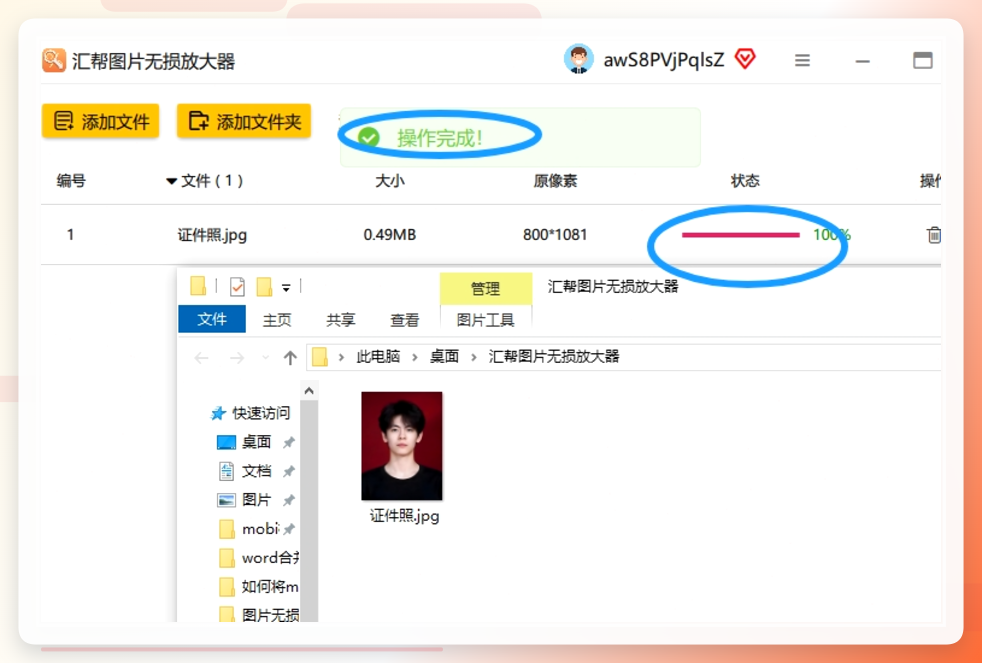Click the 0.49MB size cell

click(x=390, y=235)
